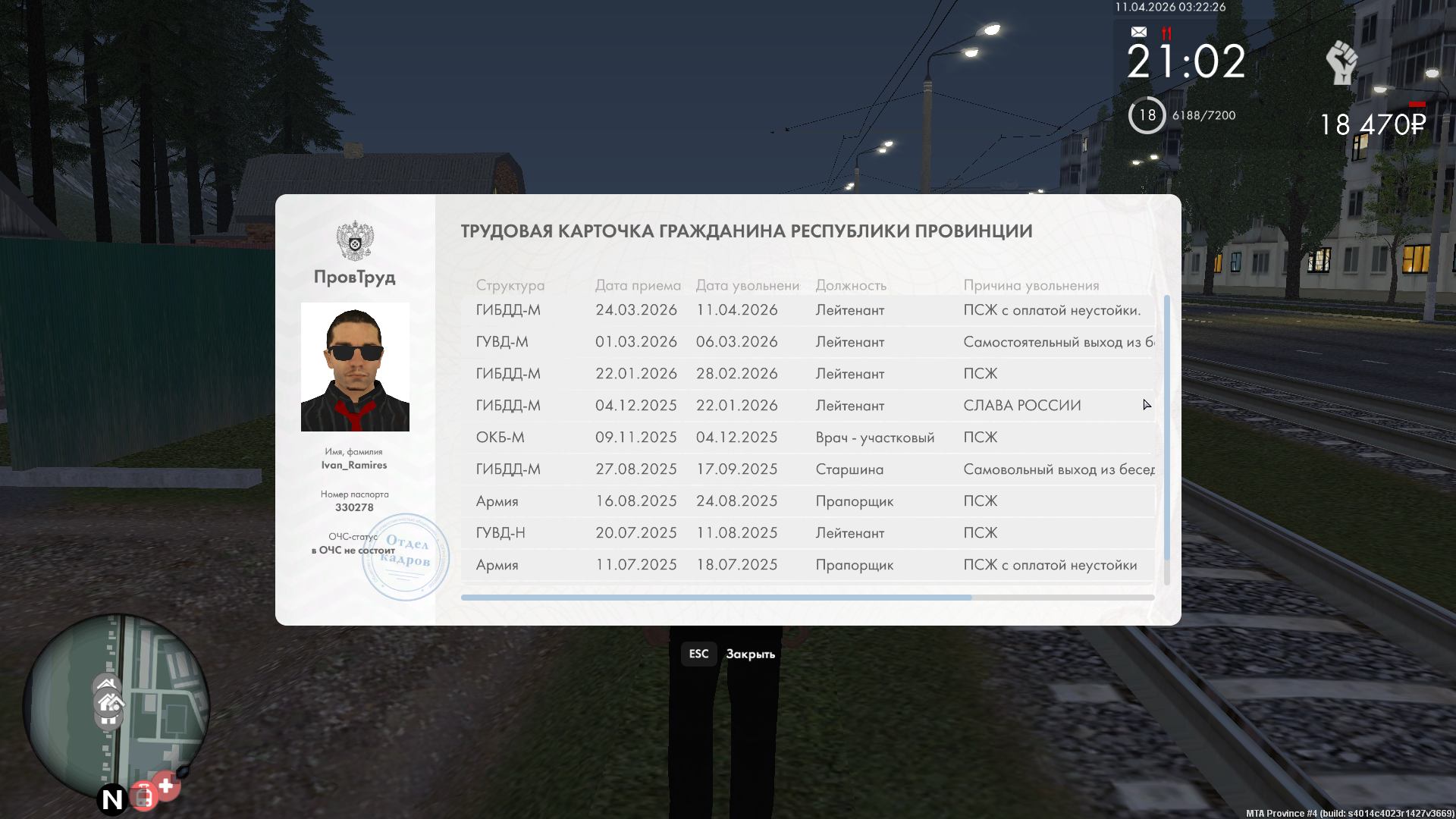Click the Причина увольнения column header
The height and width of the screenshot is (819, 1456).
pos(1031,285)
